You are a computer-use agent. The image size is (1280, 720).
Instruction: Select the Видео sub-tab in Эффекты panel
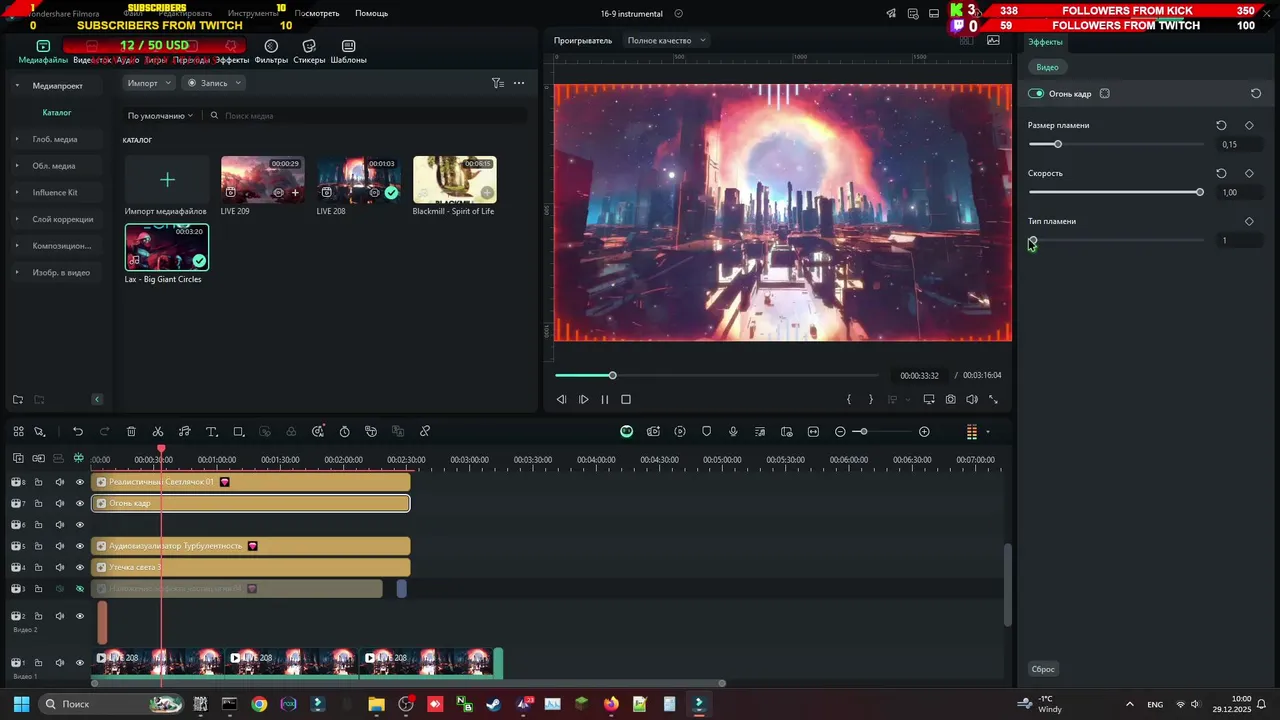(1047, 67)
